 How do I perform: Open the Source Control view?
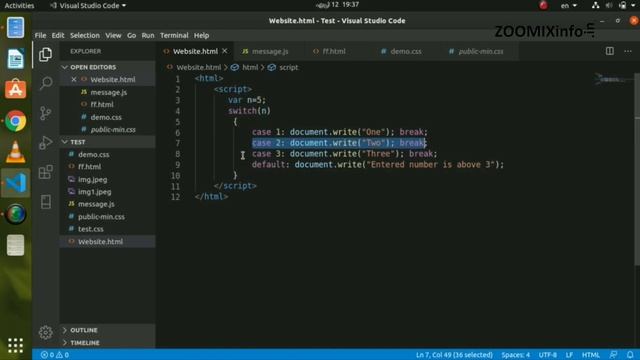point(46,113)
